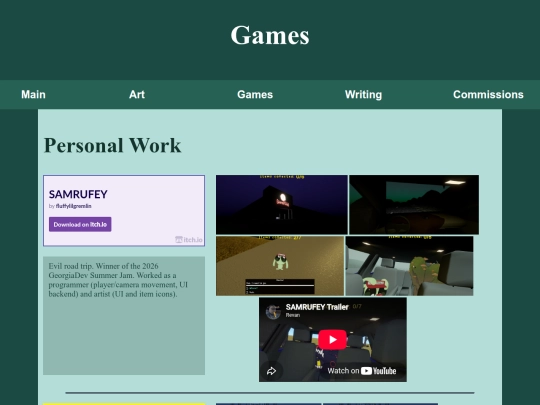Click the Revan channel avatar
540x405 pixels.
273,312
